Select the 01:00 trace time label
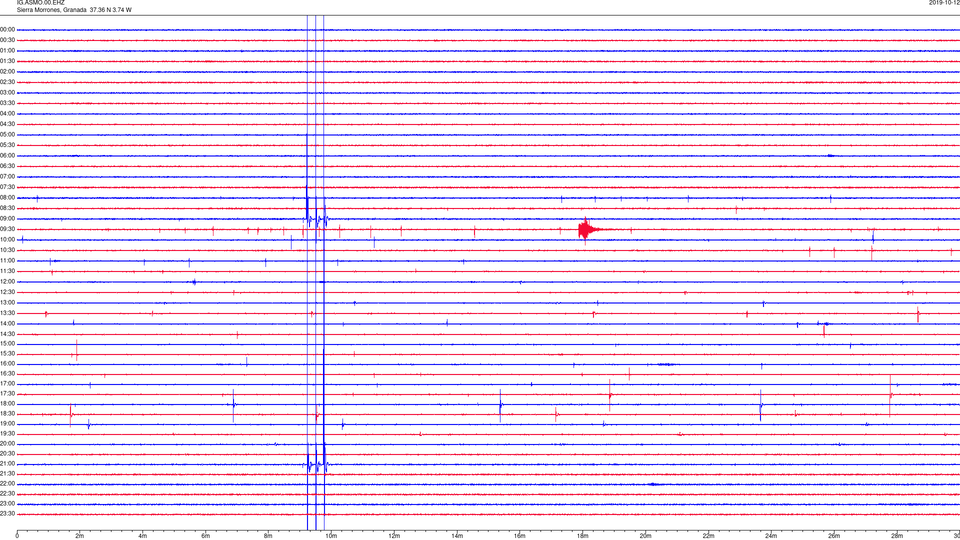The width and height of the screenshot is (960, 540). pyautogui.click(x=7, y=51)
